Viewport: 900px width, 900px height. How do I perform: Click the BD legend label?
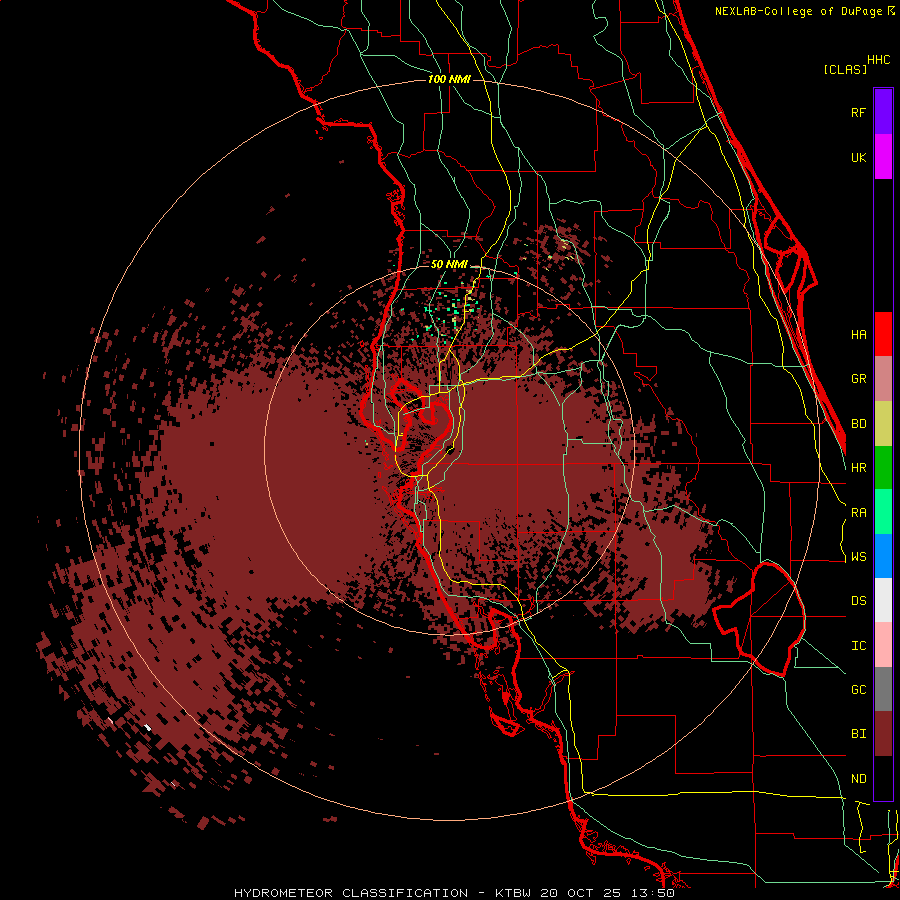click(x=858, y=424)
